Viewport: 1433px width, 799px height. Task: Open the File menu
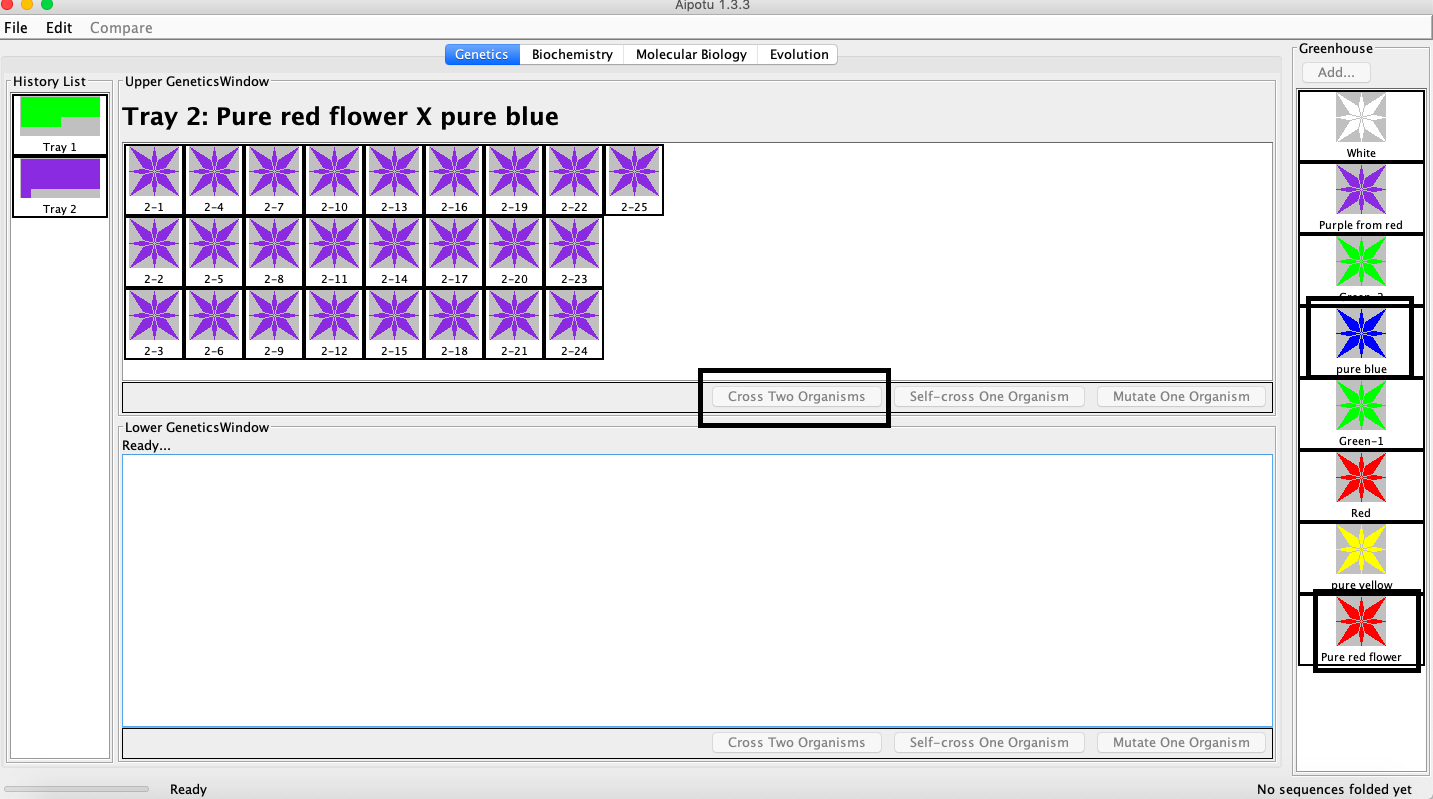(16, 28)
